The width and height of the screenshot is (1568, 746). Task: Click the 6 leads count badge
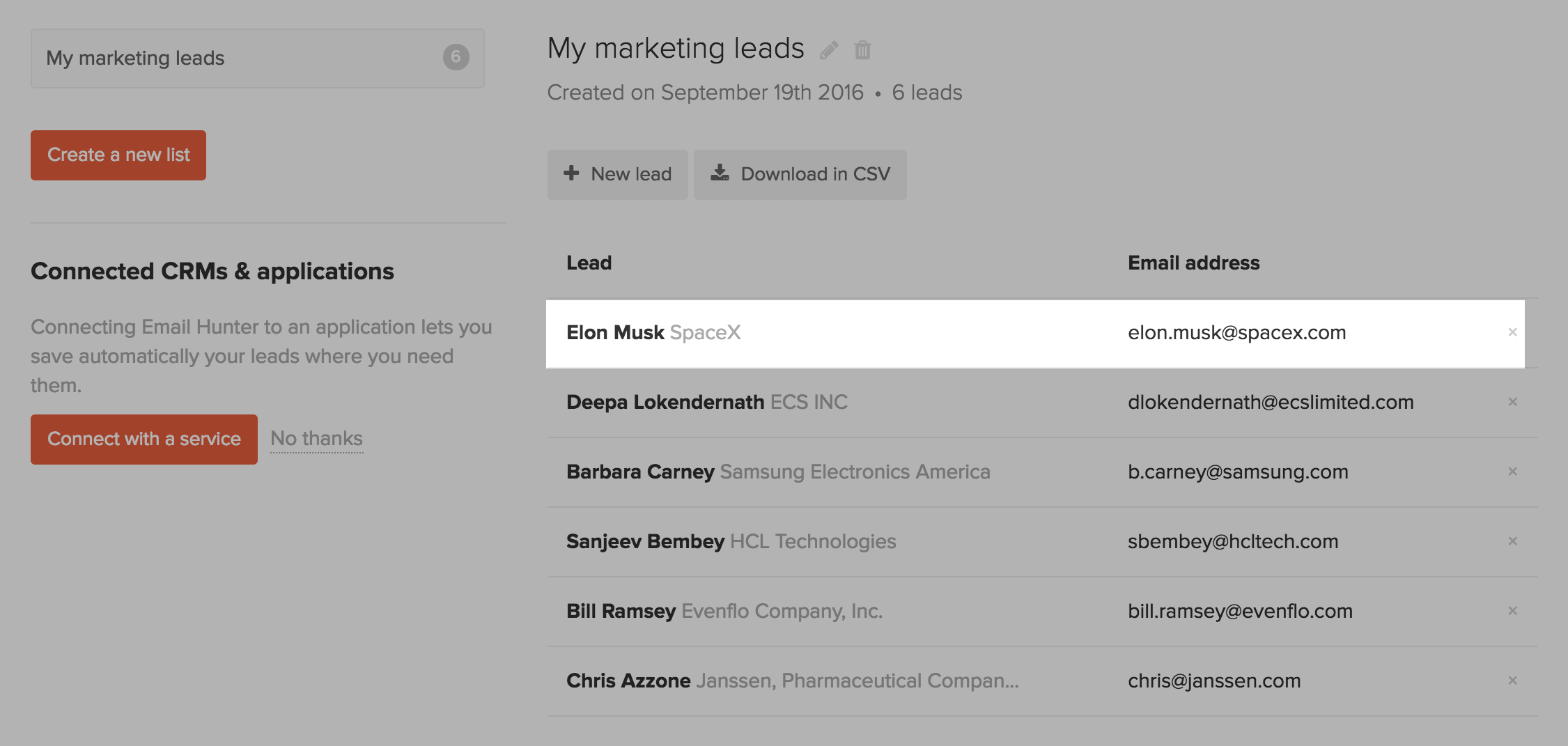pos(456,57)
